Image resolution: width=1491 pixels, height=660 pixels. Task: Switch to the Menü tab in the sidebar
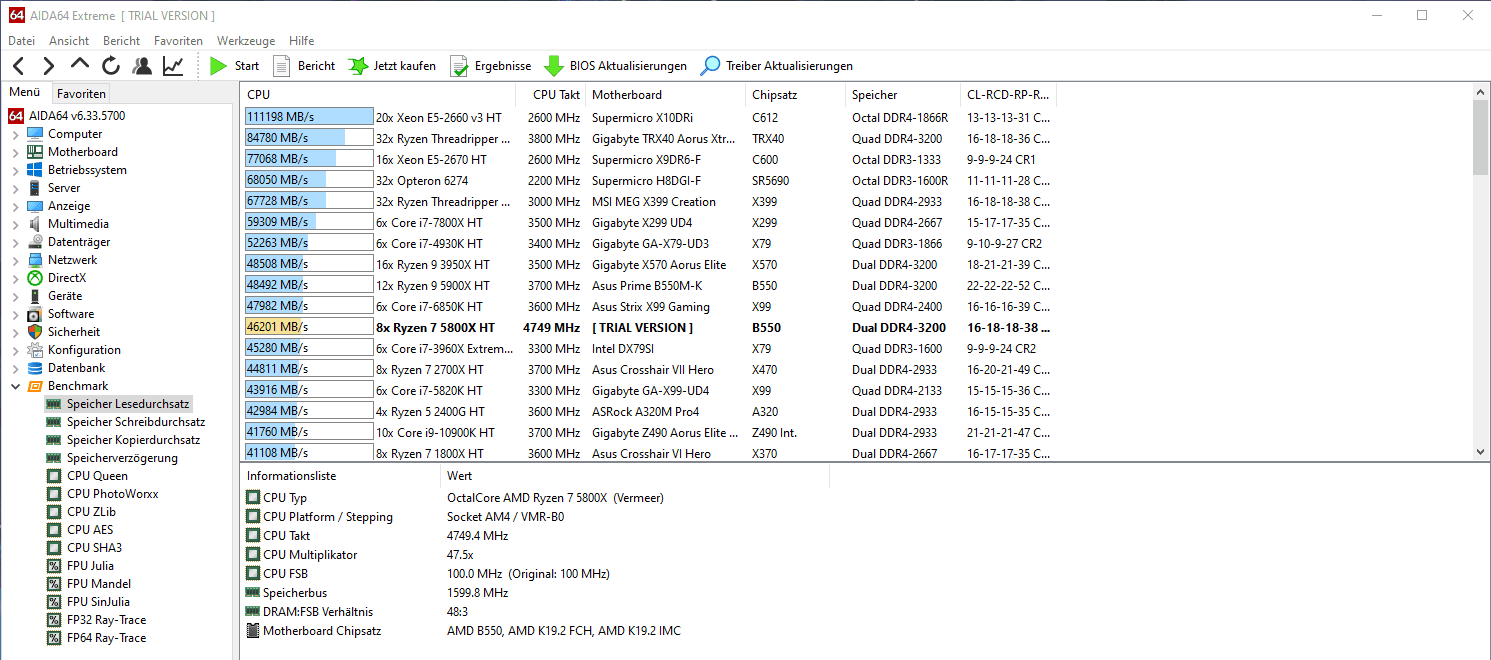pyautogui.click(x=25, y=92)
